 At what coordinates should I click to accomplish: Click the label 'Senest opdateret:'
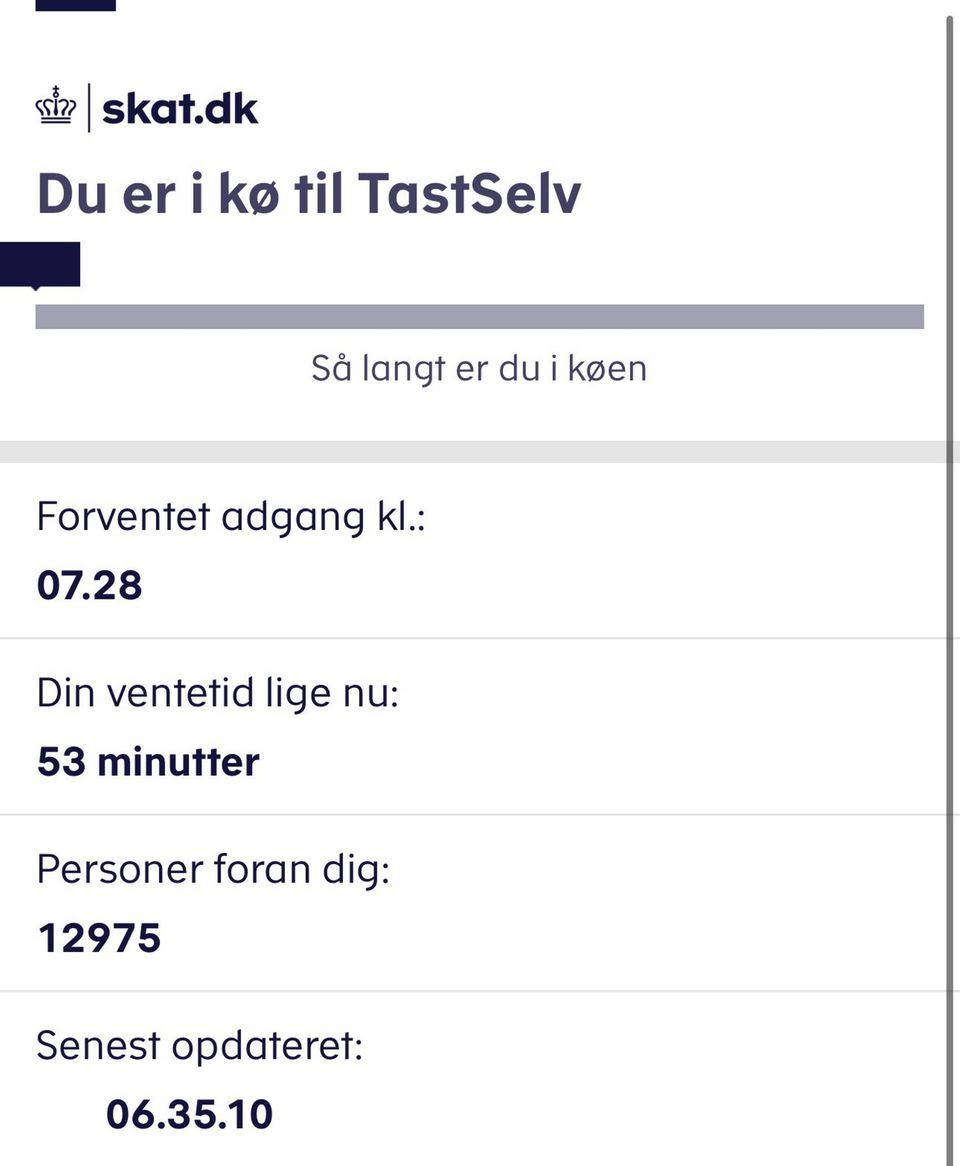point(199,1045)
